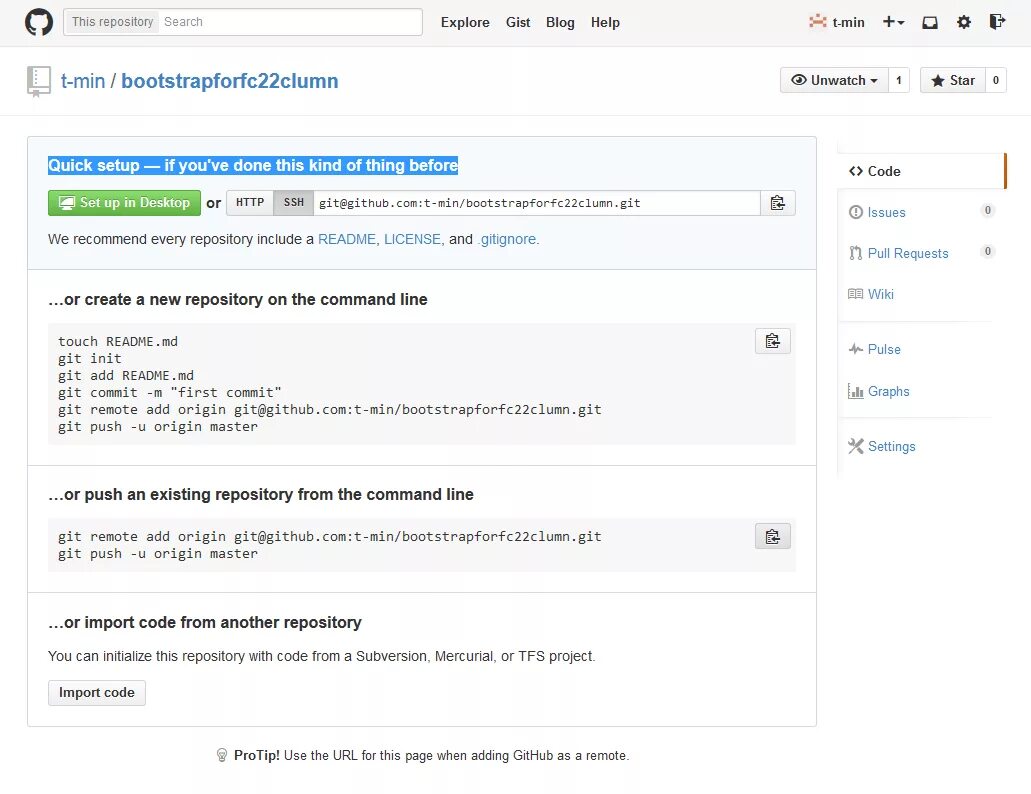Click the 'git init' command line
The image size is (1031, 794).
click(89, 358)
